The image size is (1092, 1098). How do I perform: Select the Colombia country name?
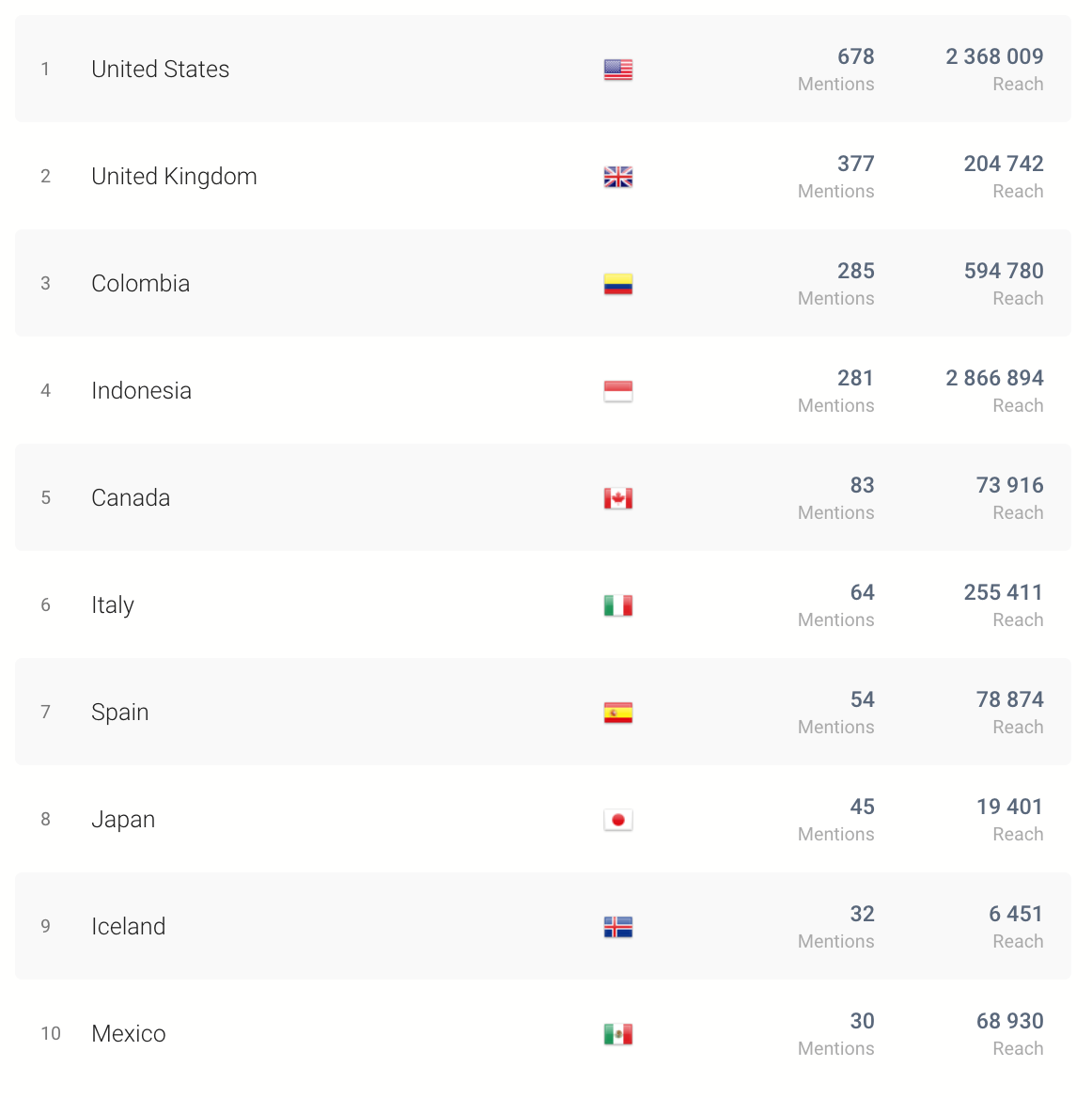(x=141, y=284)
